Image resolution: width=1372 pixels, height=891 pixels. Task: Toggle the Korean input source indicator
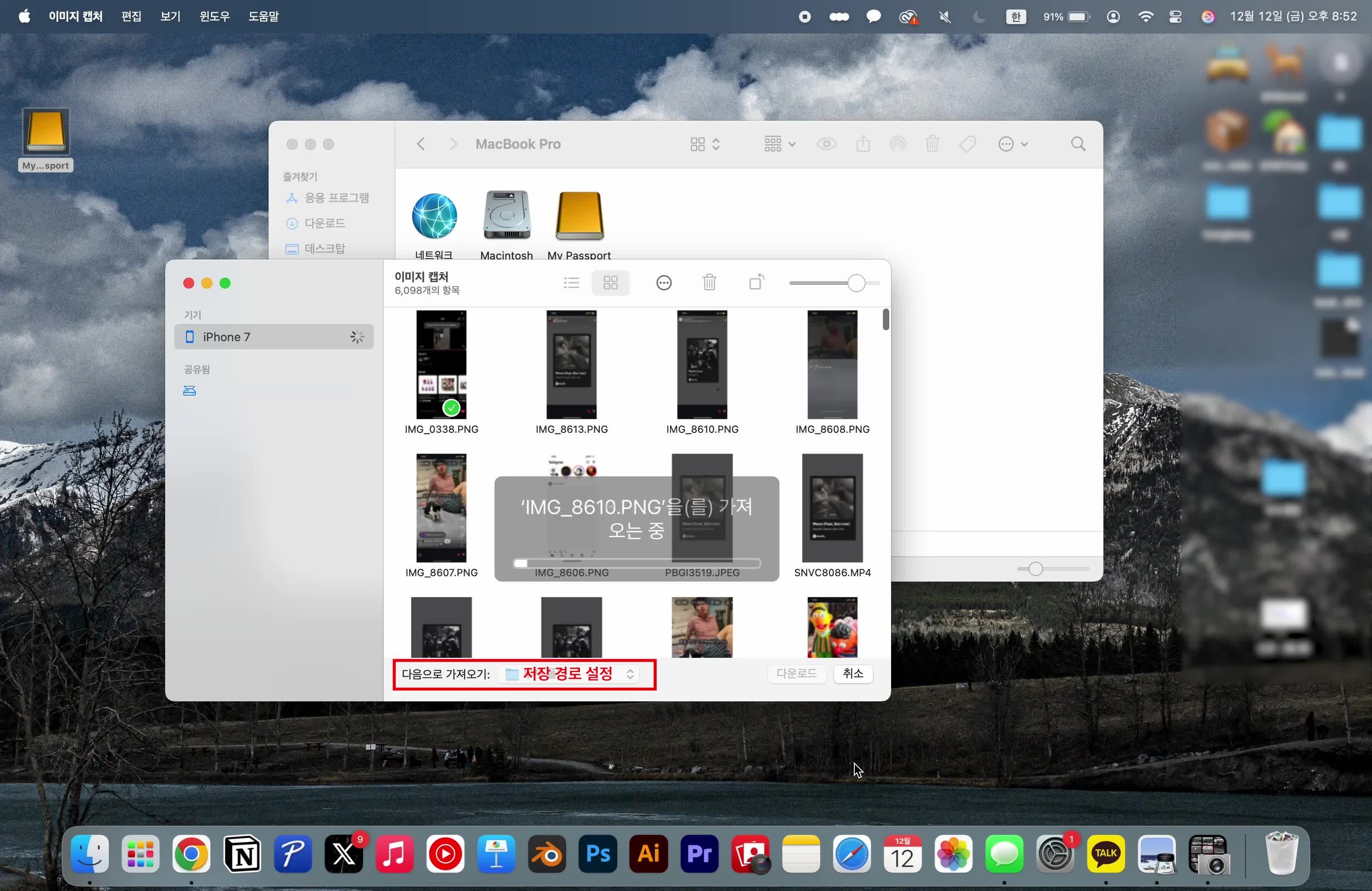click(x=1016, y=17)
